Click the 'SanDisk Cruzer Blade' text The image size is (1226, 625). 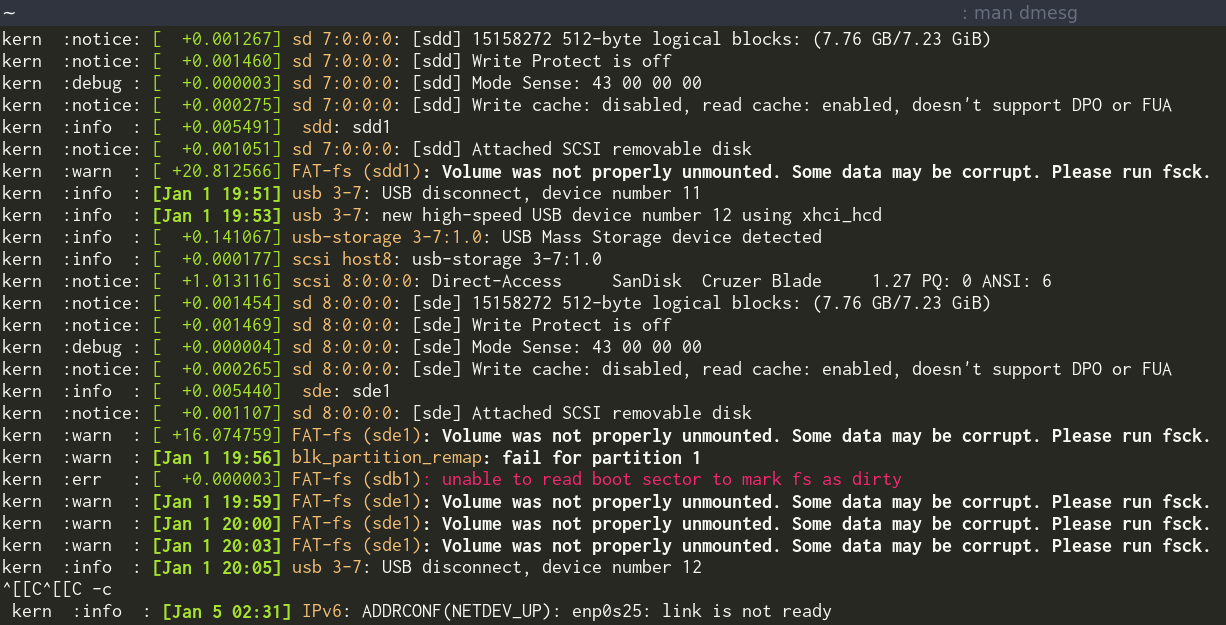(717, 281)
